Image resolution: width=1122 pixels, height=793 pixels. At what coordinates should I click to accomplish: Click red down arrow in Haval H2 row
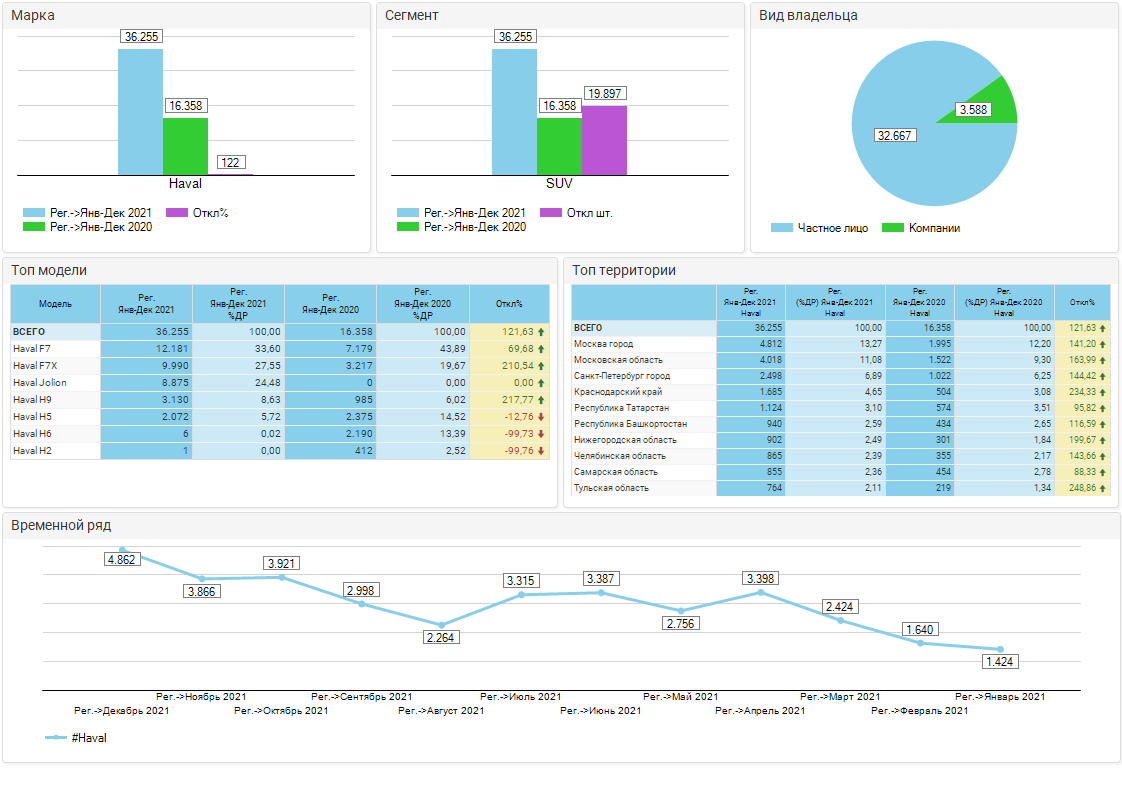(541, 451)
